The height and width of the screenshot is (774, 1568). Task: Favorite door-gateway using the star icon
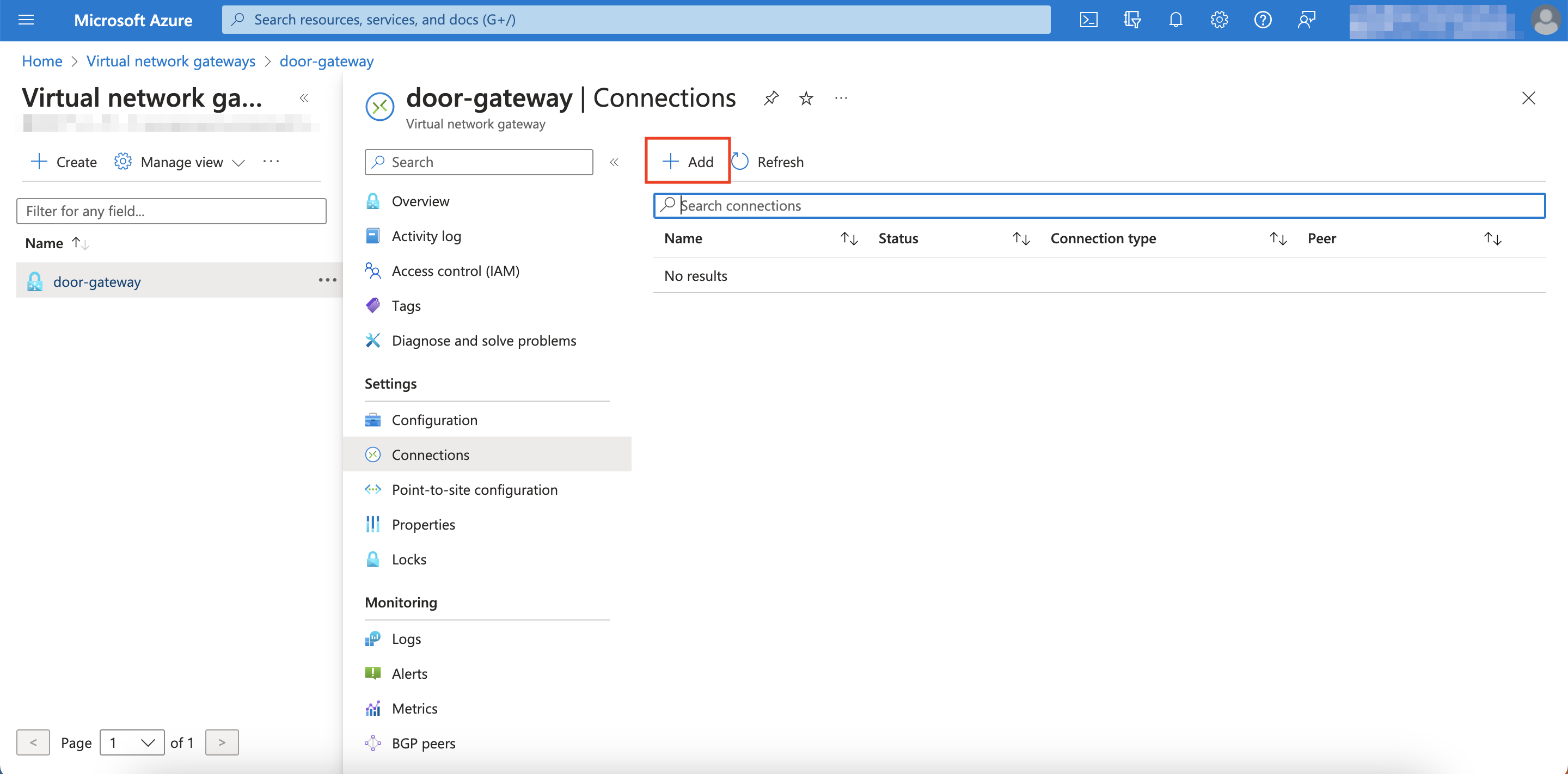click(806, 98)
